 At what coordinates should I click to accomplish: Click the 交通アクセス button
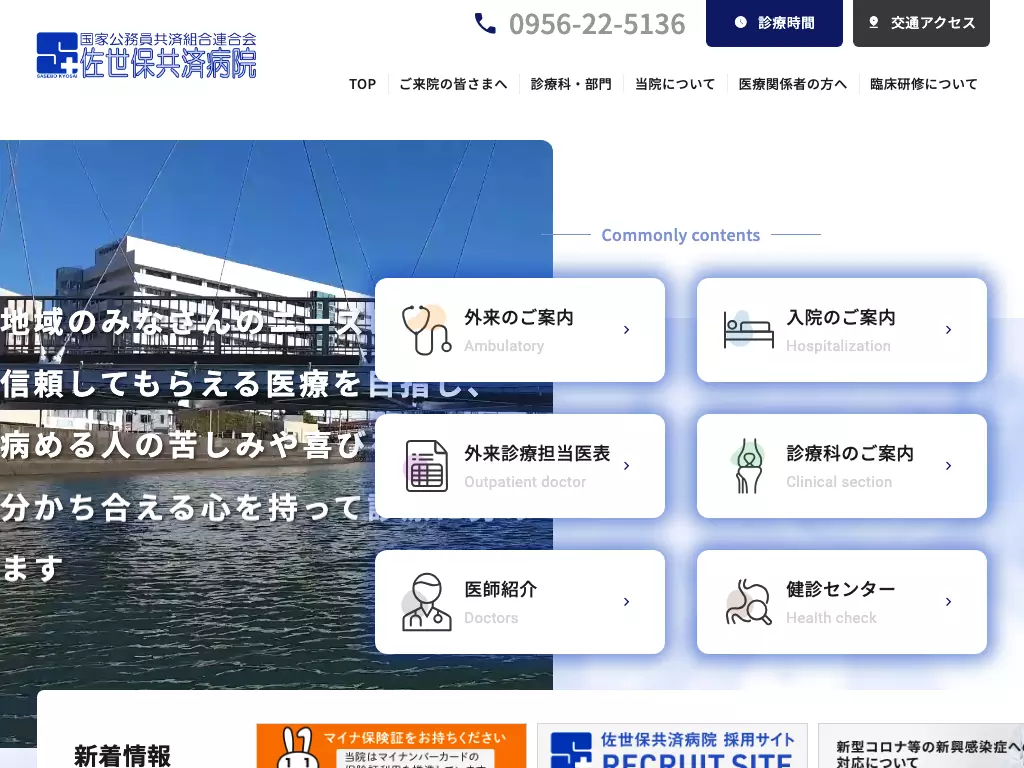click(921, 23)
